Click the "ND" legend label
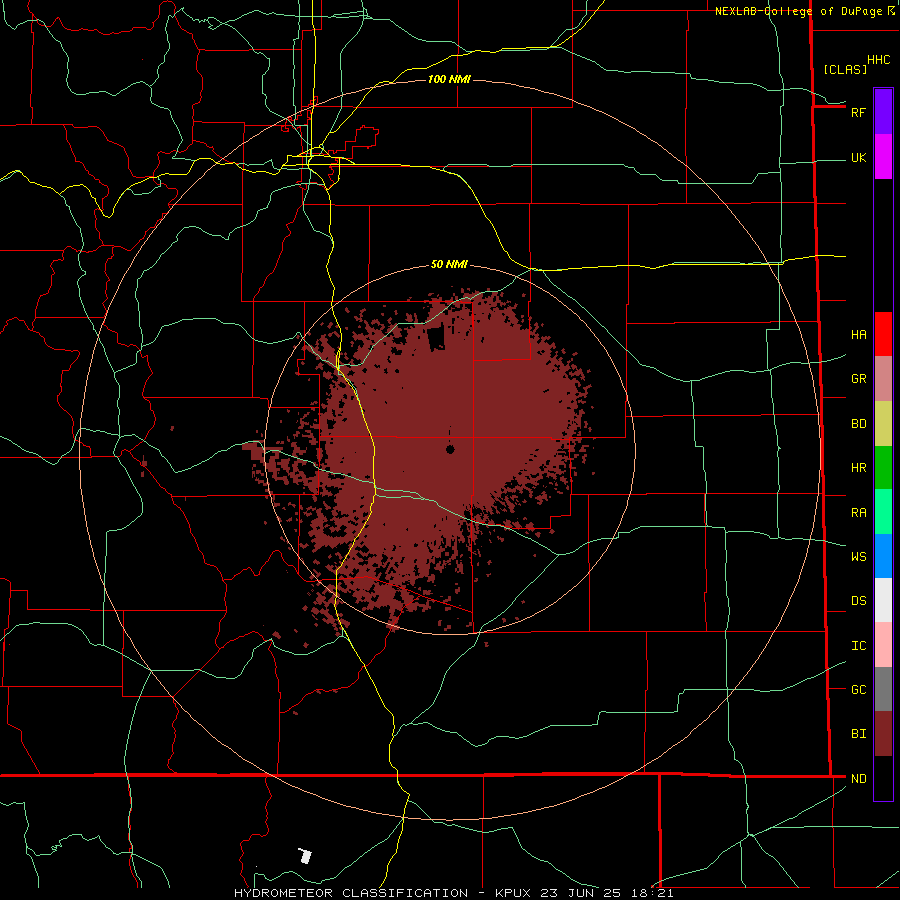Screen dimensions: 900x900 [858, 779]
